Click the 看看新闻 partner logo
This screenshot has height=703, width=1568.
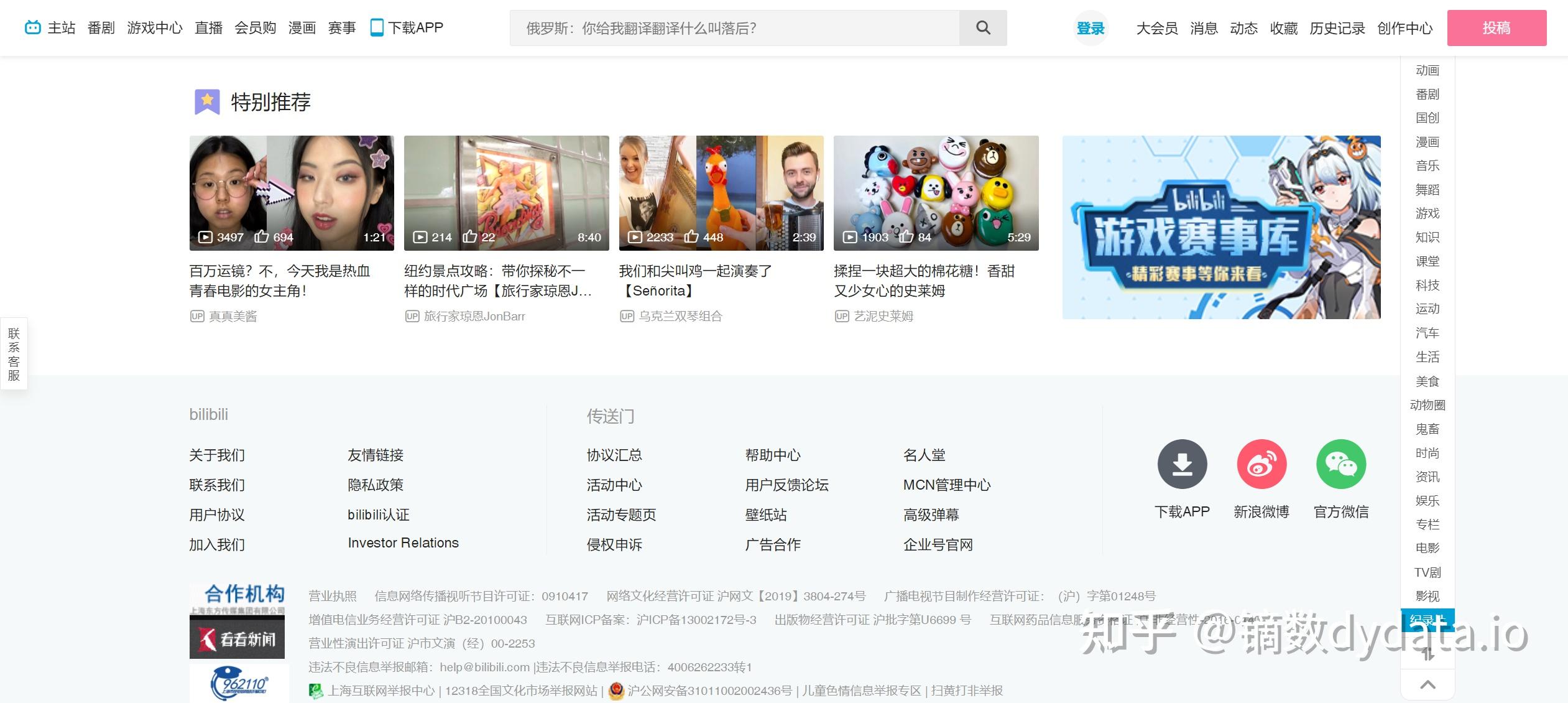point(237,638)
